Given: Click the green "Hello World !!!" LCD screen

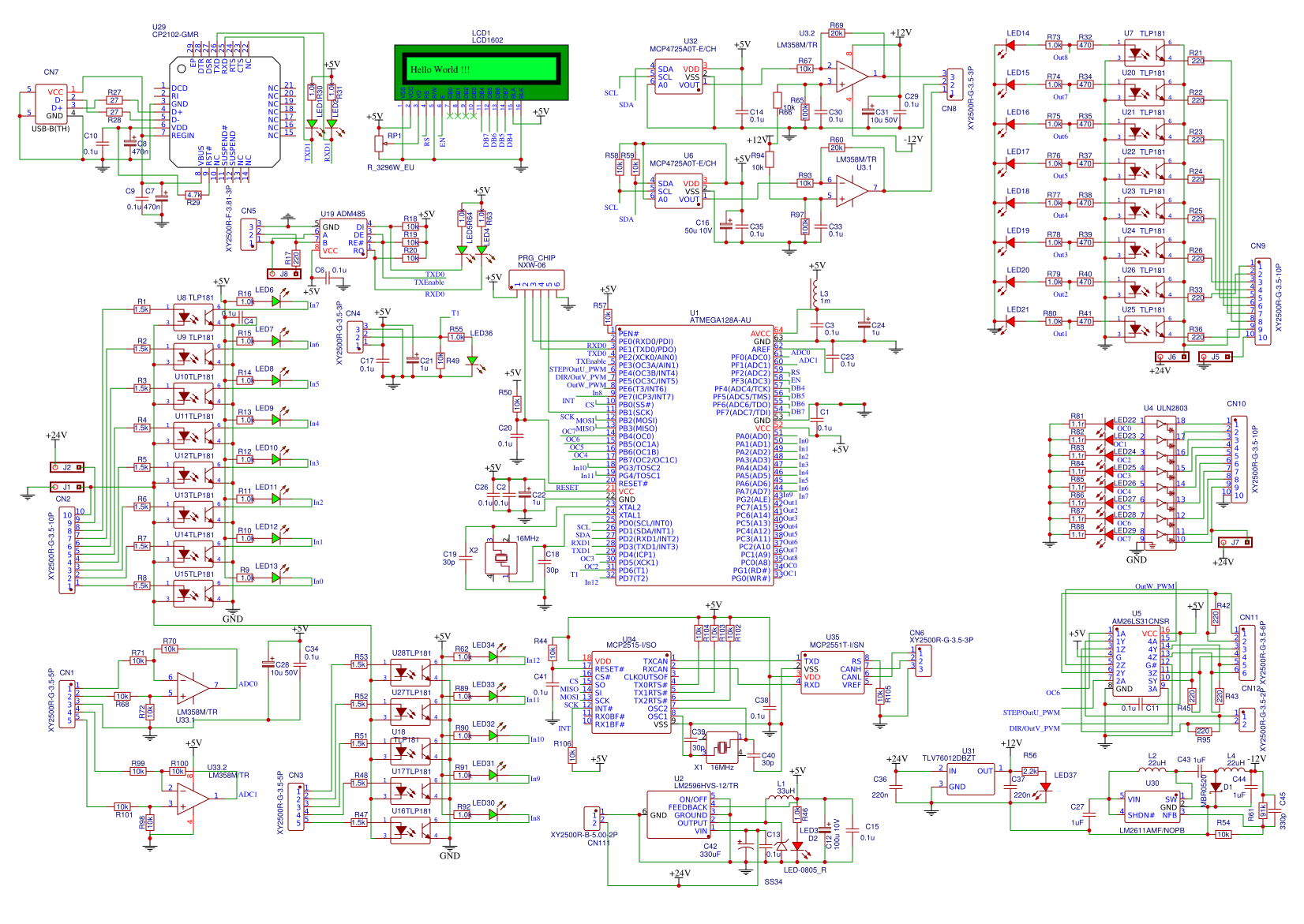Looking at the screenshot, I should pos(481,69).
